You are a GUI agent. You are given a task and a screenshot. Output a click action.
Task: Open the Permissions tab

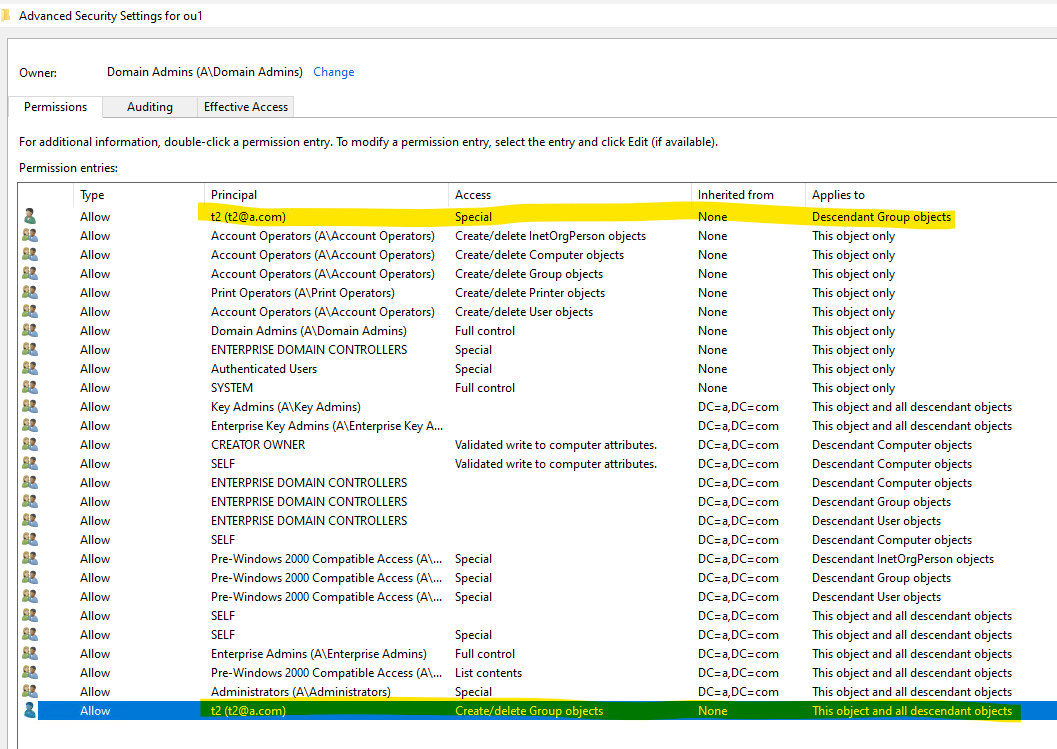click(x=55, y=107)
